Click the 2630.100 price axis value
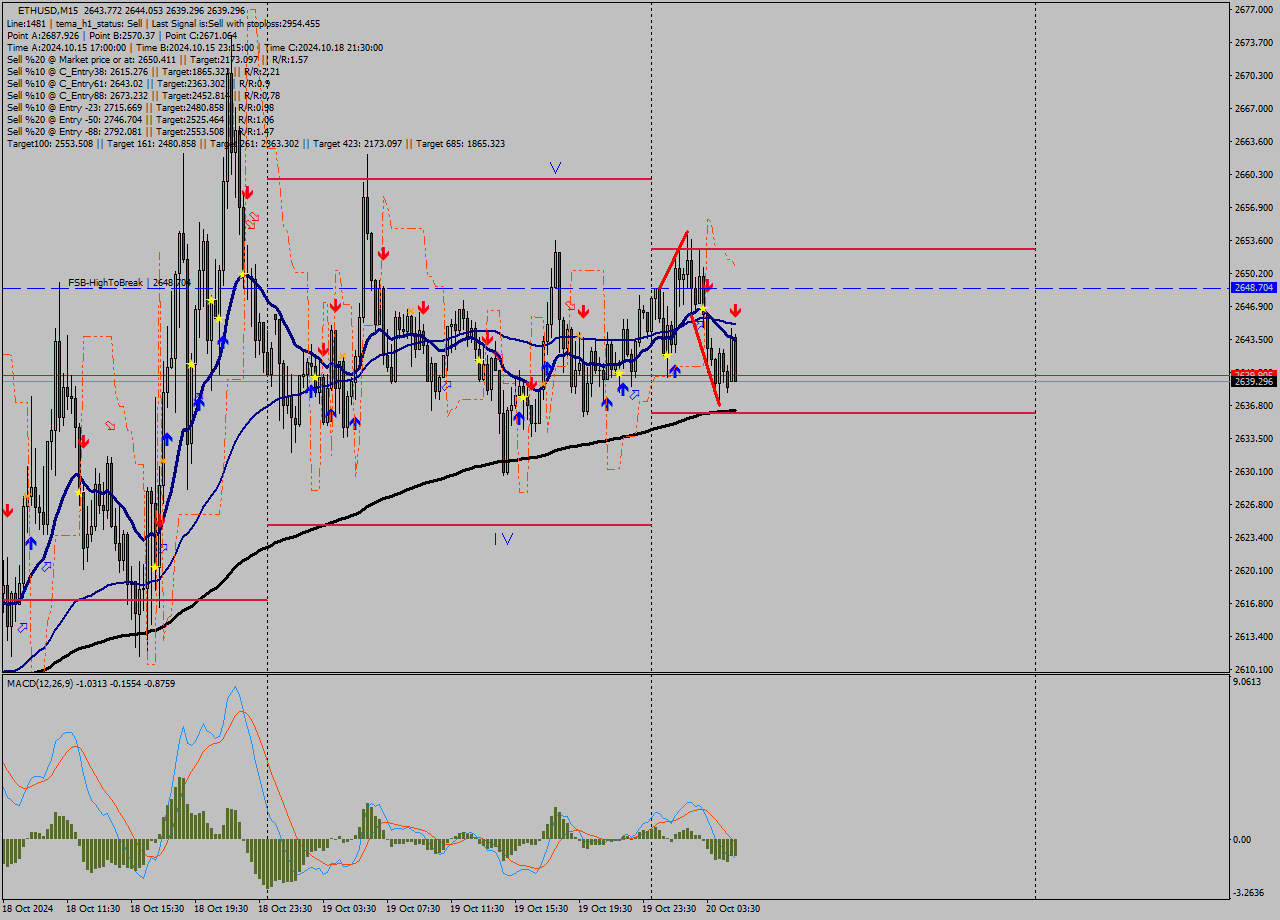This screenshot has width=1280, height=920. point(1253,471)
